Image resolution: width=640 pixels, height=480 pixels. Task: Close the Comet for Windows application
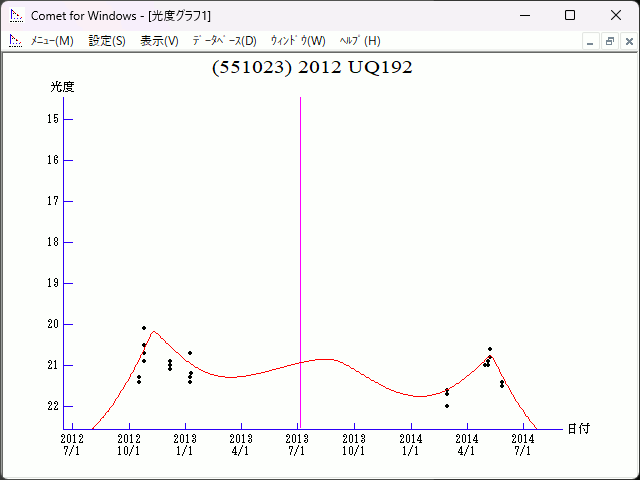616,15
